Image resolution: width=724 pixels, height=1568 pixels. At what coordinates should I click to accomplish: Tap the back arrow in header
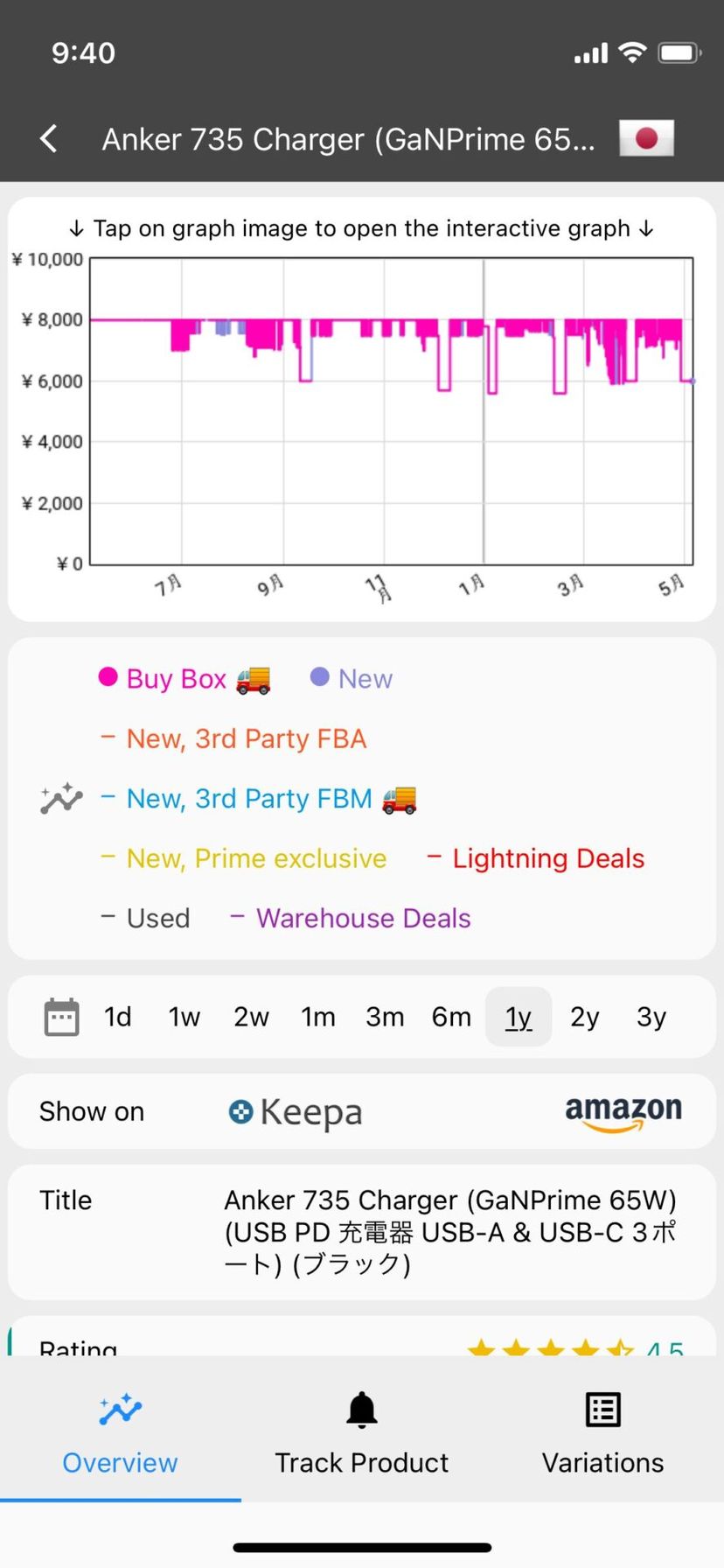pos(49,138)
